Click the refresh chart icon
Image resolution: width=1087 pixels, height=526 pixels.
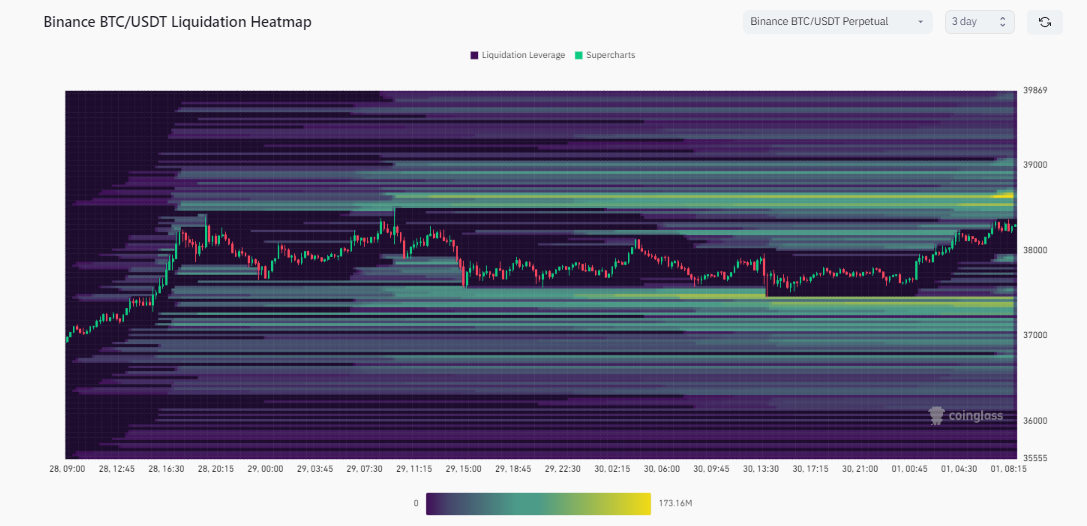[1044, 22]
